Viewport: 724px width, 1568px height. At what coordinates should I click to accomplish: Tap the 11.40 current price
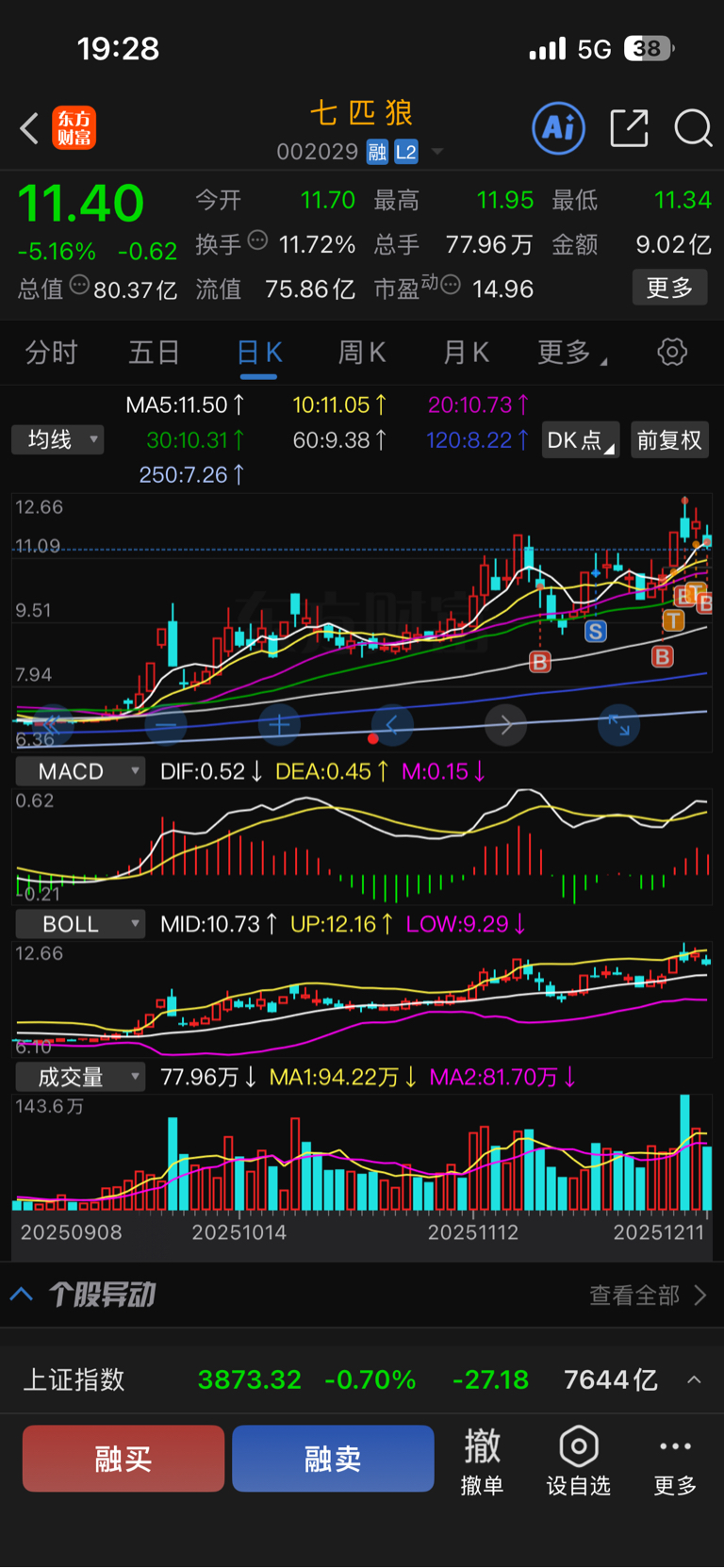pos(81,204)
